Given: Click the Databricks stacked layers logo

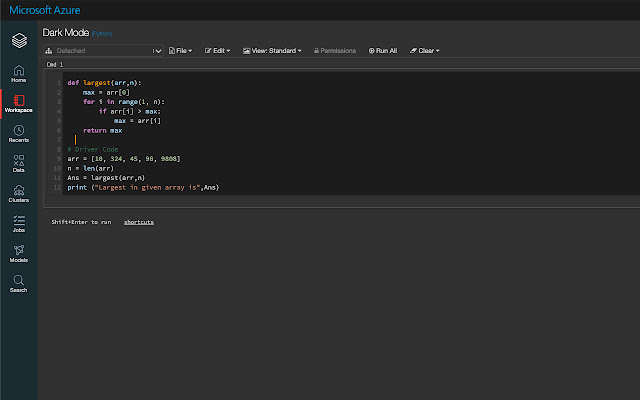Looking at the screenshot, I should pos(19,40).
